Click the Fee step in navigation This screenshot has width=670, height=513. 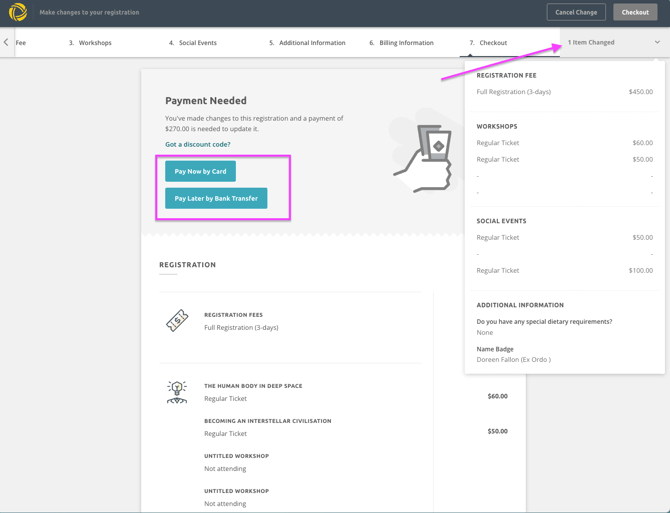click(21, 43)
